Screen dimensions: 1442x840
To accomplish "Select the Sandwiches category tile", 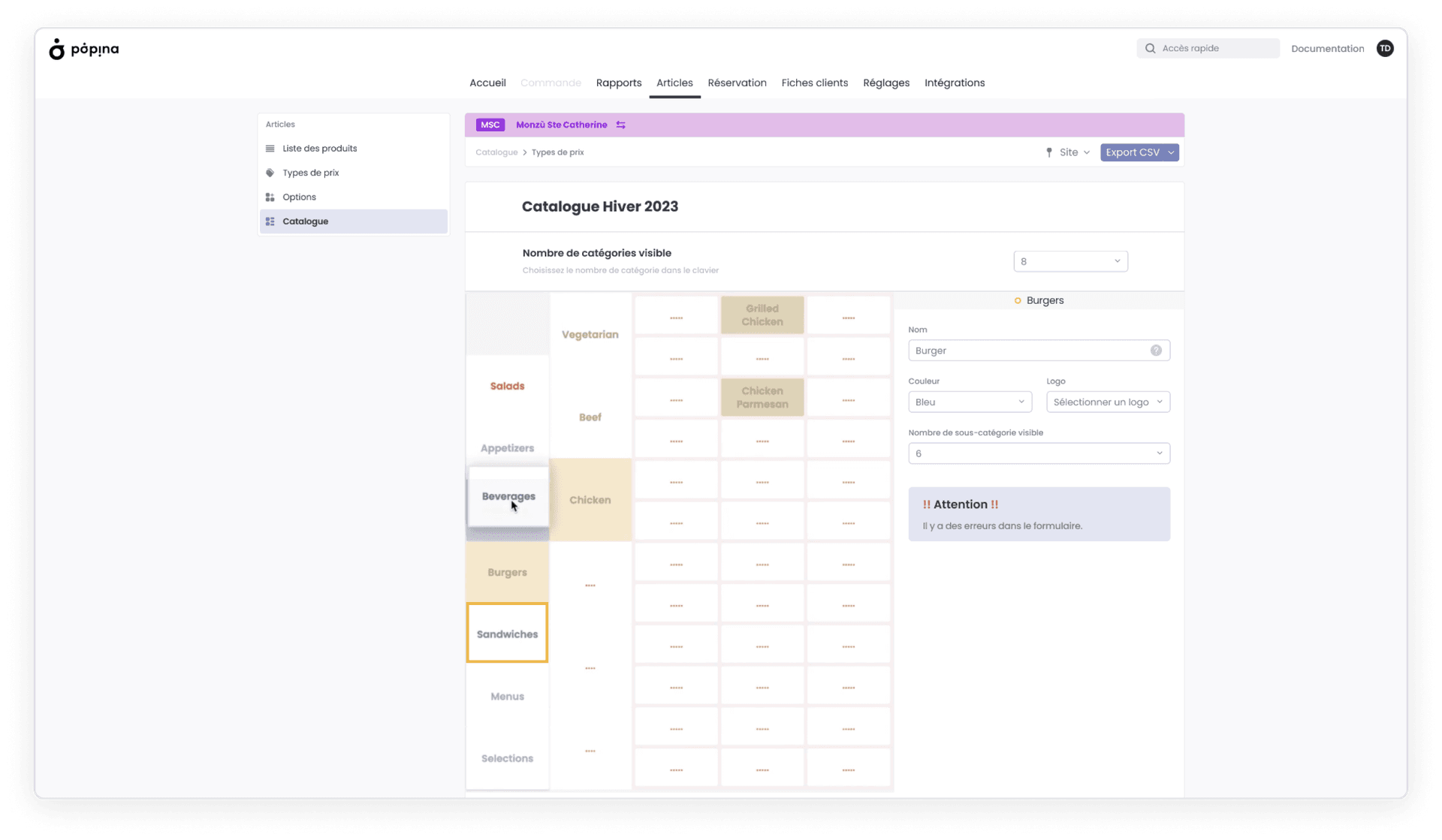I will click(507, 634).
